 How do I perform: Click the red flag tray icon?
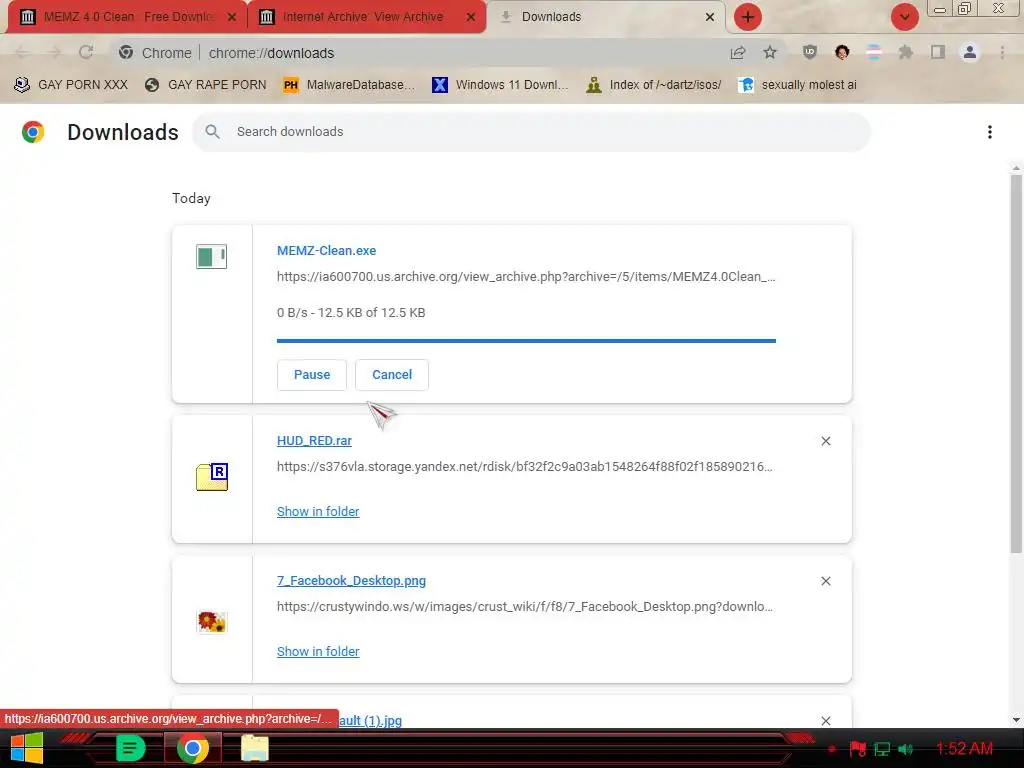coord(857,749)
